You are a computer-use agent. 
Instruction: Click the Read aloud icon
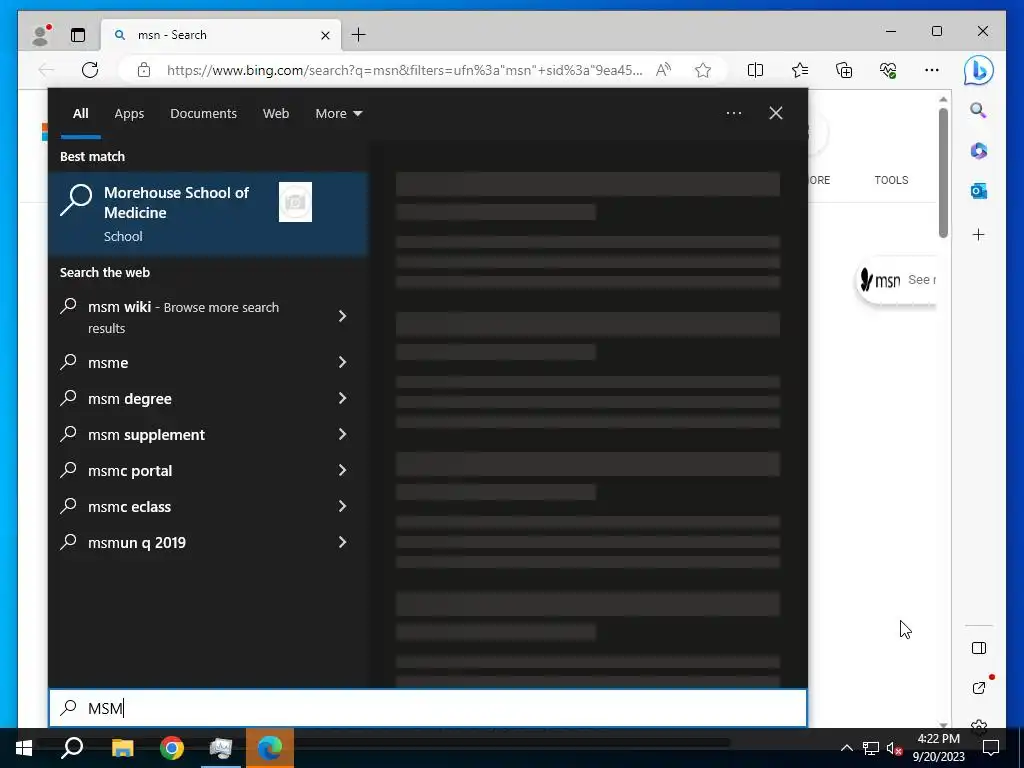click(664, 70)
